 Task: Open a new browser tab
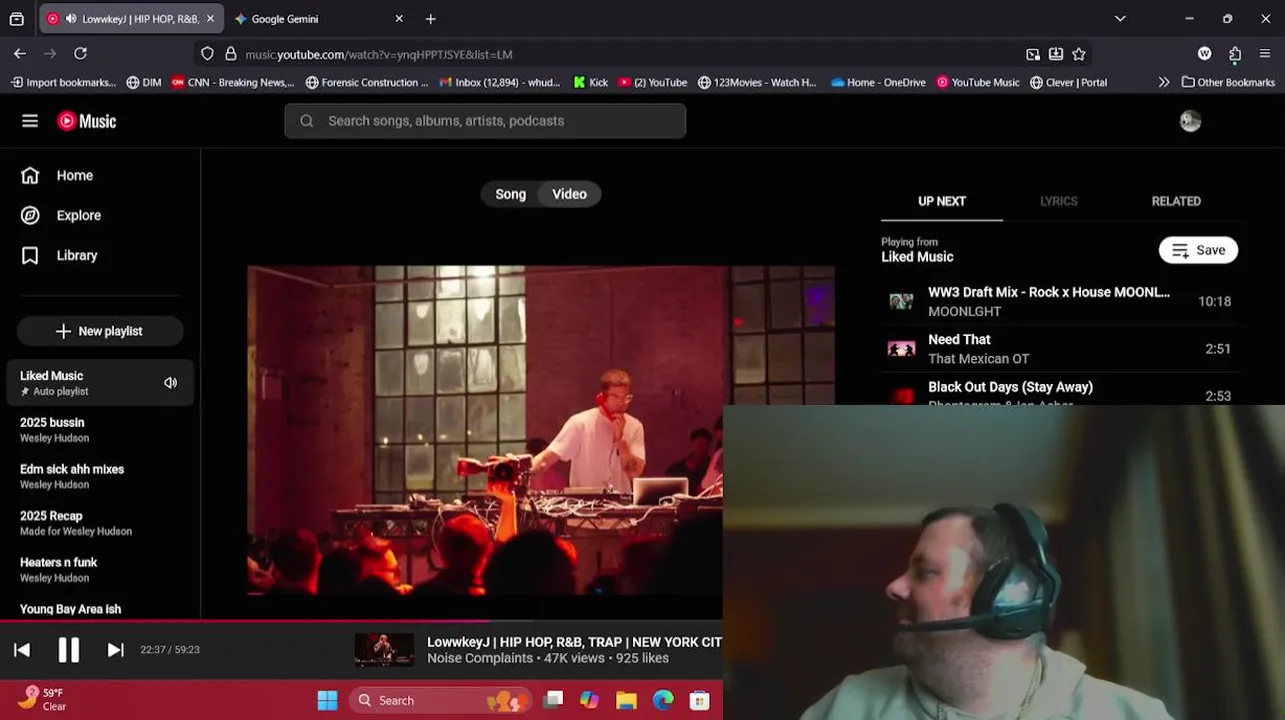[430, 19]
